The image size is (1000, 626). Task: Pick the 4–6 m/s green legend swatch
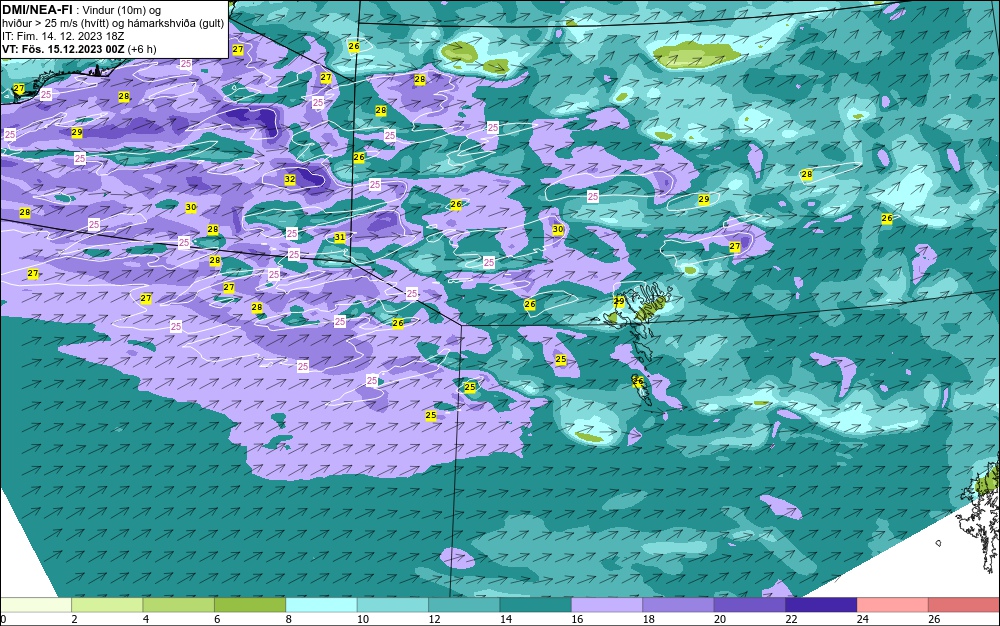point(179,605)
